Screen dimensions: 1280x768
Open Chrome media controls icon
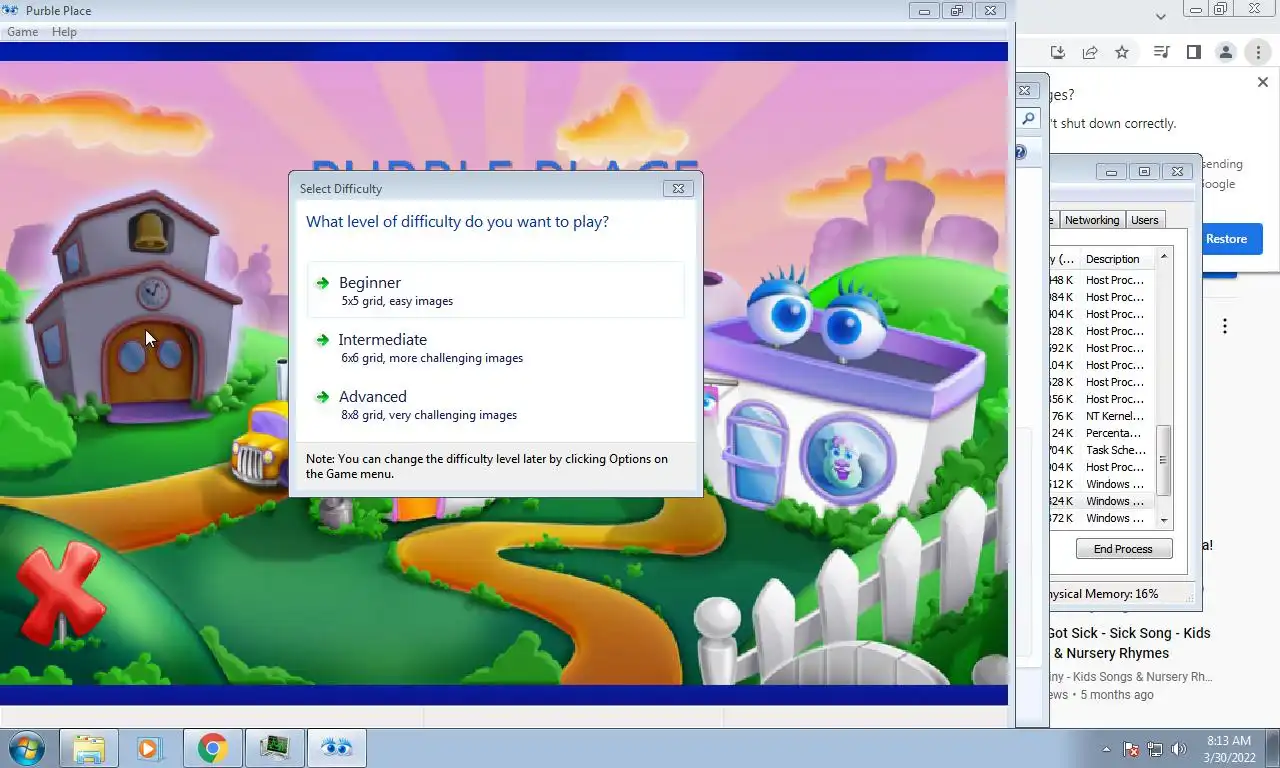point(1161,52)
